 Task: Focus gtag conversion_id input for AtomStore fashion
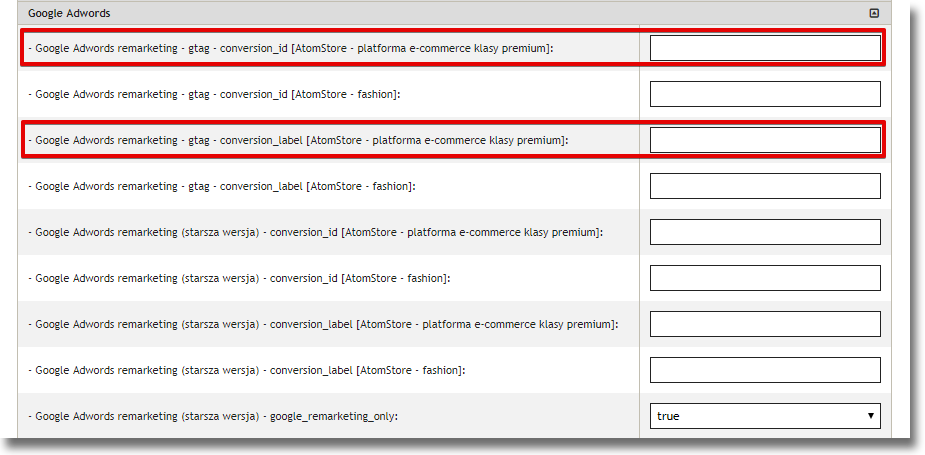click(x=765, y=94)
